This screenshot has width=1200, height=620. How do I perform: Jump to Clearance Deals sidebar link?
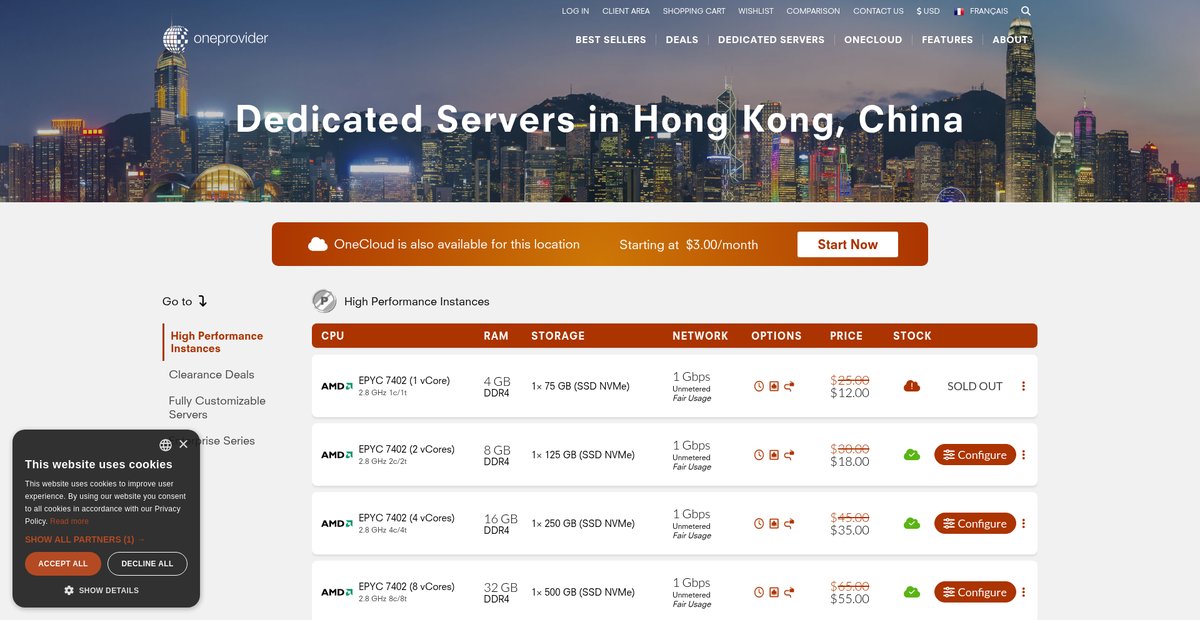click(x=211, y=375)
